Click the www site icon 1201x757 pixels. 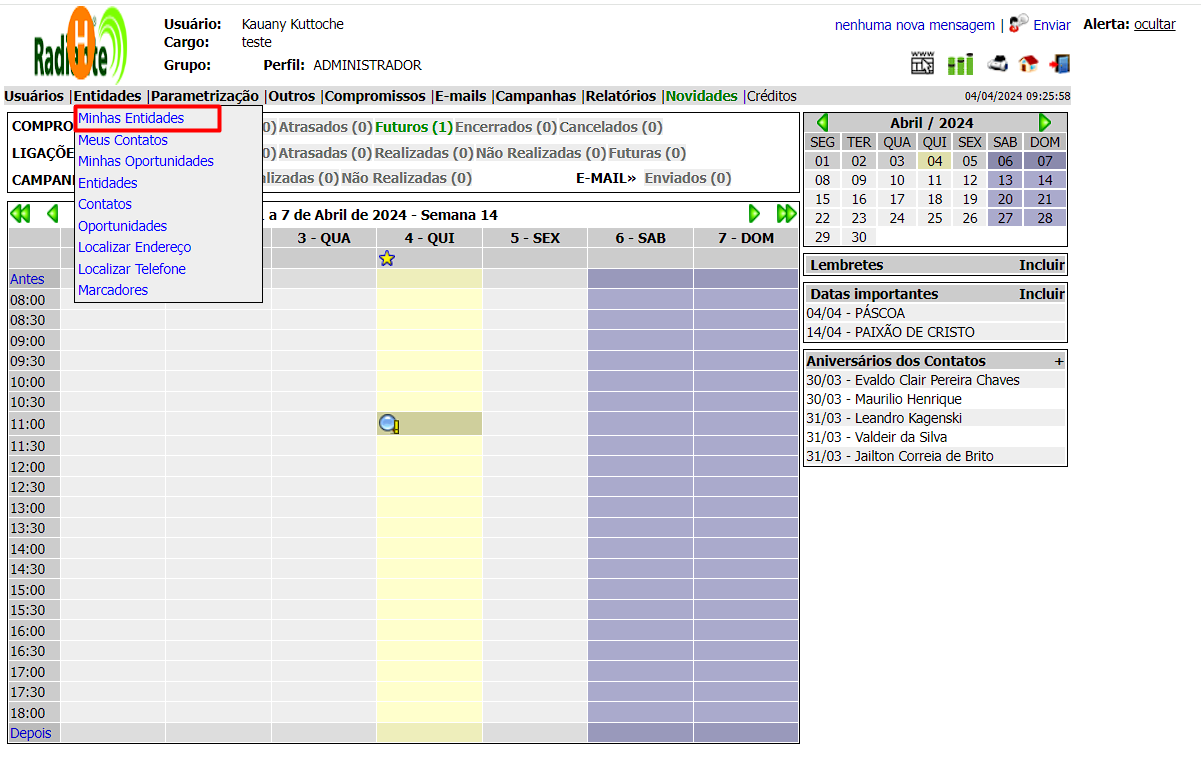922,63
